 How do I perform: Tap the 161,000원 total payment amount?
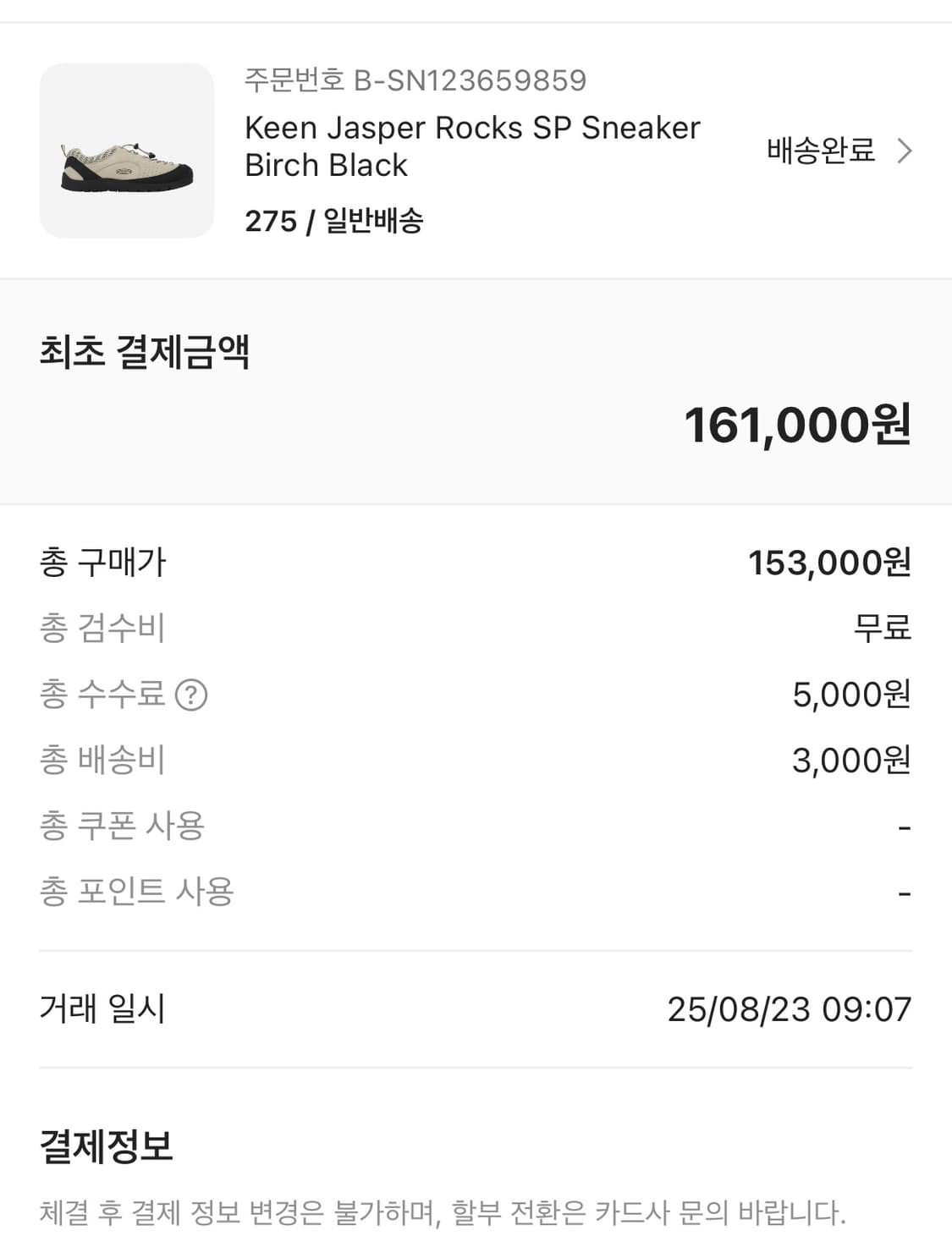coord(797,425)
